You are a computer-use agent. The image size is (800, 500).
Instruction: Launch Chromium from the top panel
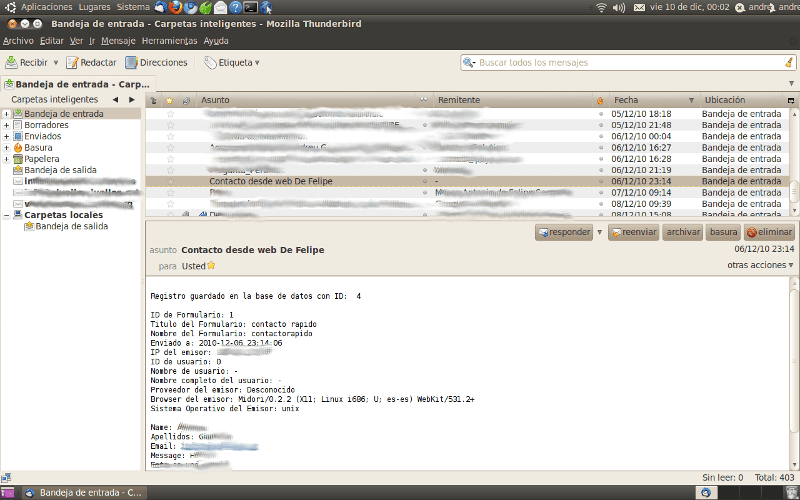pyautogui.click(x=191, y=7)
